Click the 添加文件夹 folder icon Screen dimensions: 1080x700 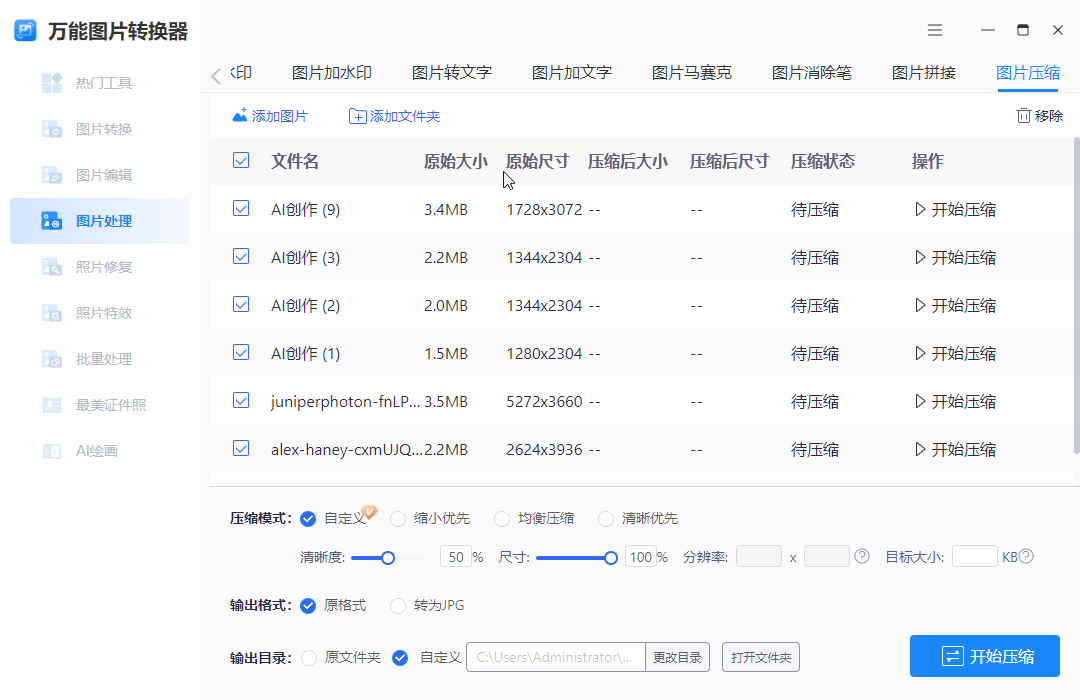pos(357,116)
